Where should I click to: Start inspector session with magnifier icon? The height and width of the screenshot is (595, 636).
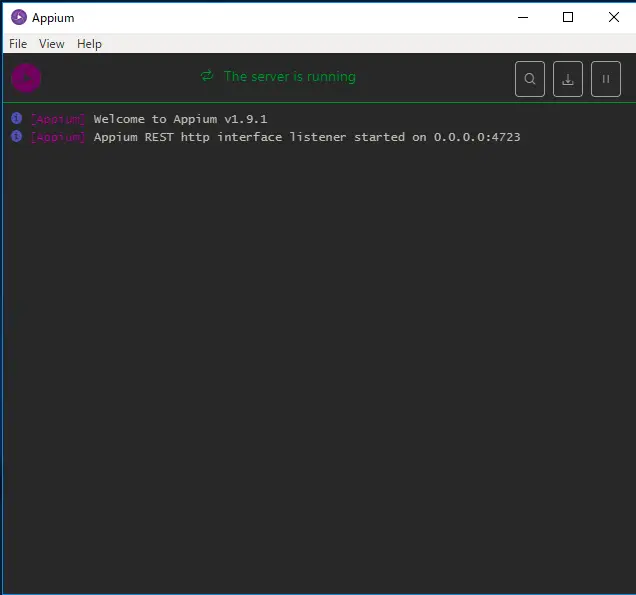530,79
